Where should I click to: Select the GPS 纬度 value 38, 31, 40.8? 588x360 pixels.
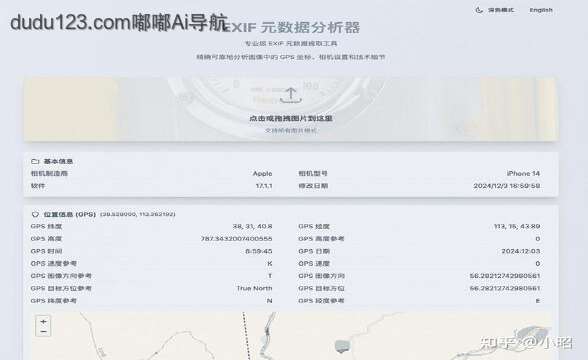click(252, 226)
